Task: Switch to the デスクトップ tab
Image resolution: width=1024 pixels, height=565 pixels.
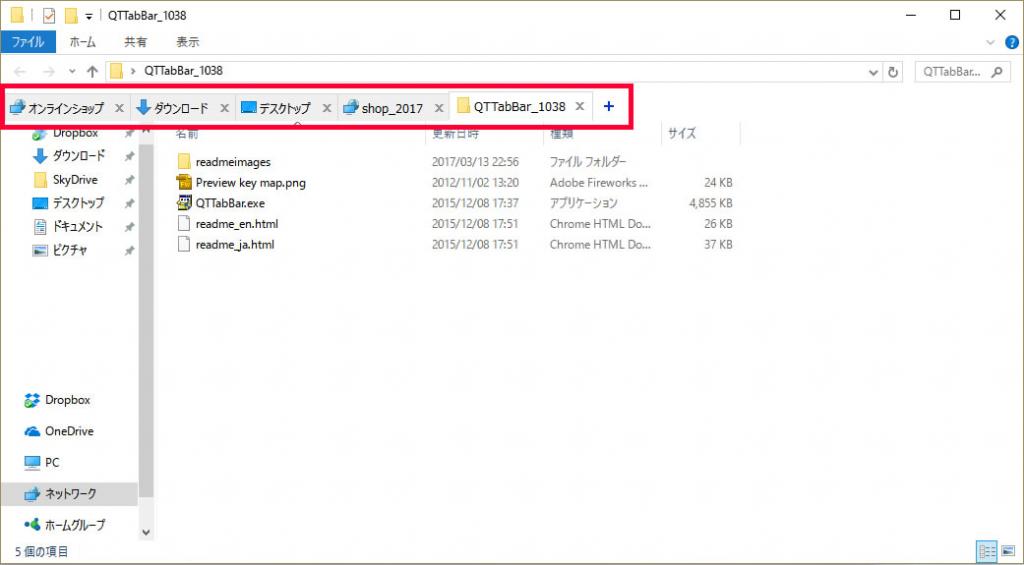Action: [x=285, y=108]
